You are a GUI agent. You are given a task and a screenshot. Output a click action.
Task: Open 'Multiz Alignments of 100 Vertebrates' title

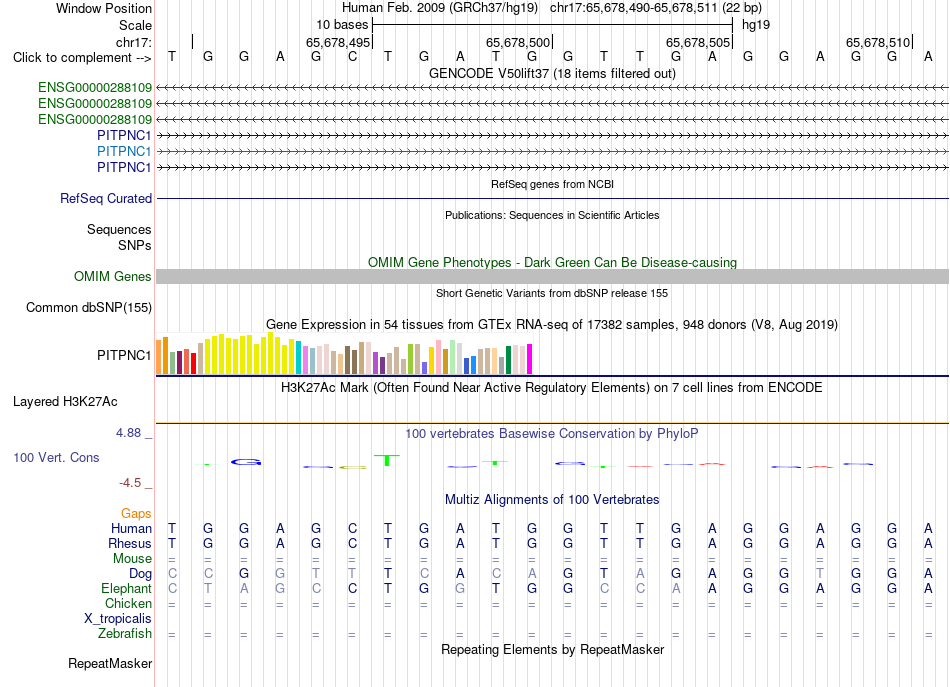point(552,500)
